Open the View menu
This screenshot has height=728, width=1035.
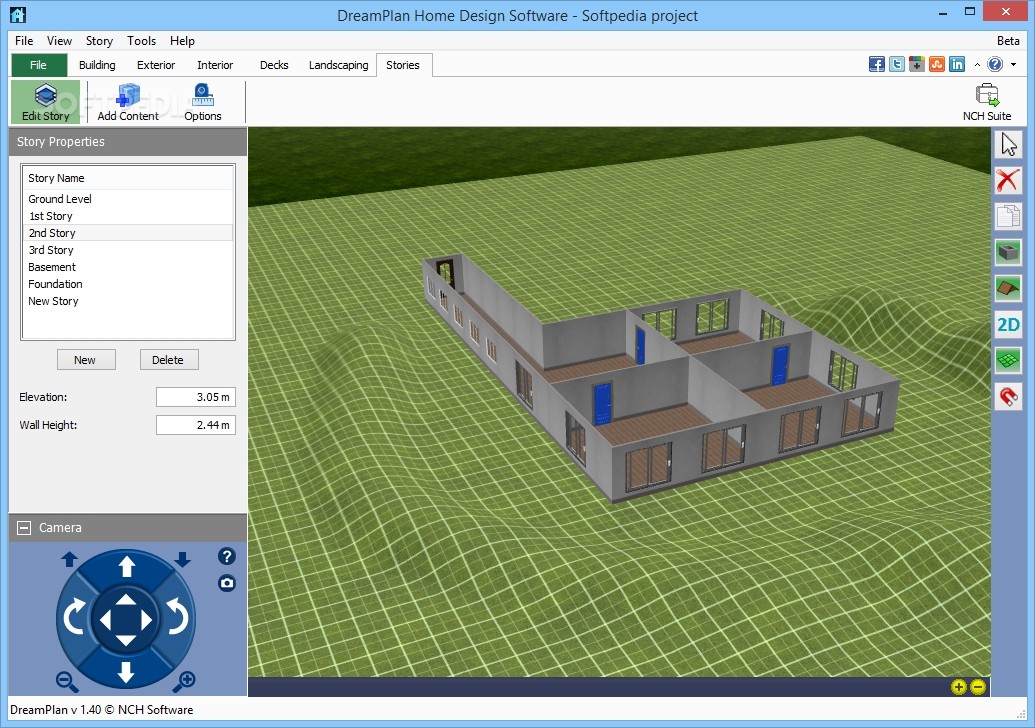59,41
